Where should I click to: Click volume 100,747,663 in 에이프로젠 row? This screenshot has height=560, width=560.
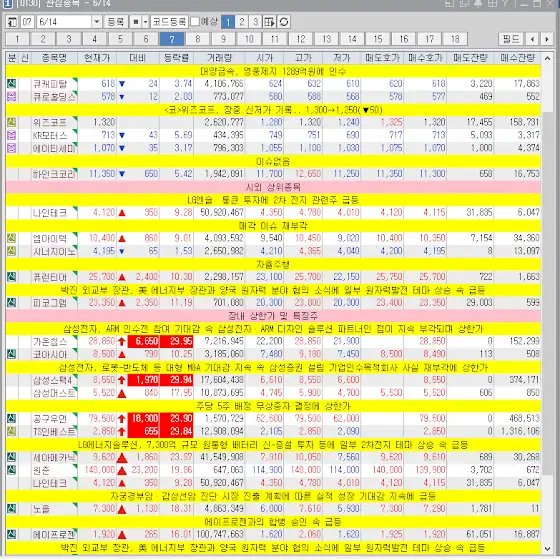tap(219, 535)
